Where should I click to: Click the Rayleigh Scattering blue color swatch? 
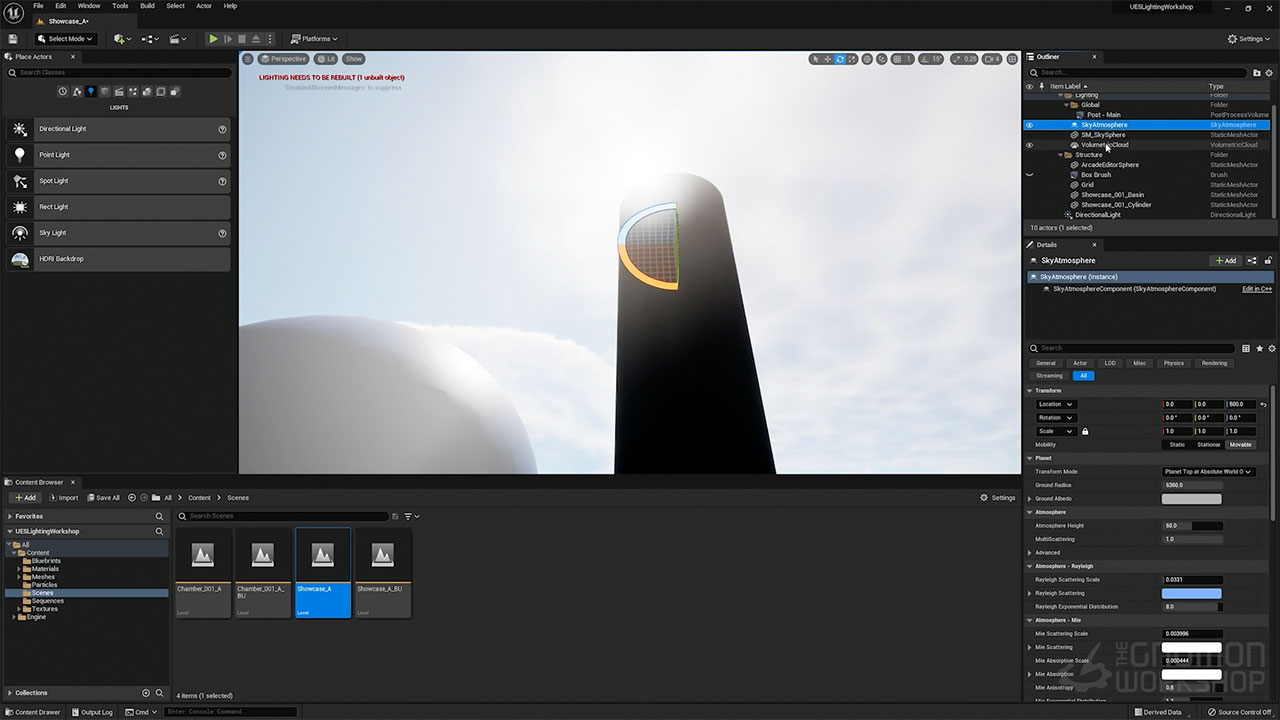click(1191, 593)
